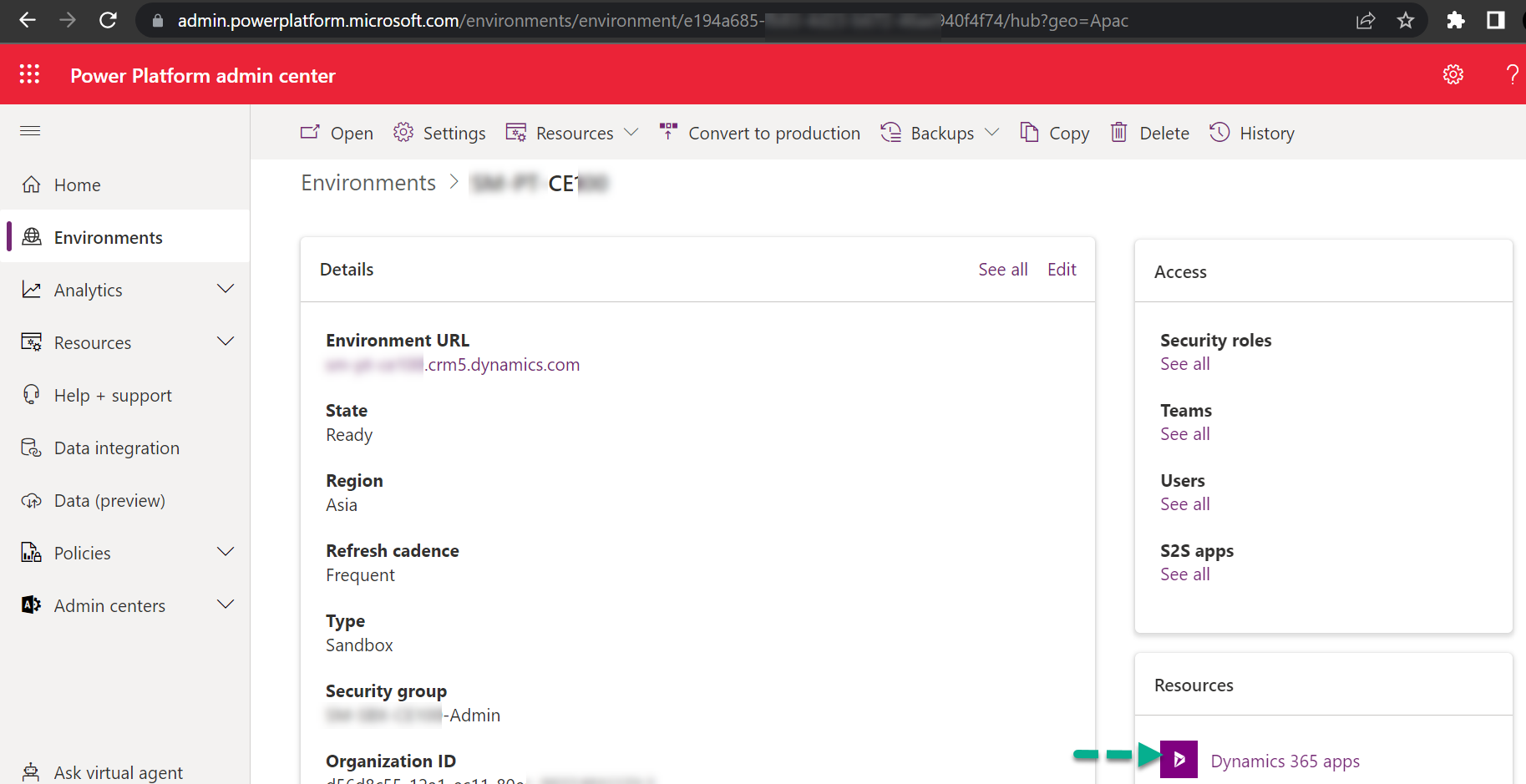Click the History clock icon
Image resolution: width=1526 pixels, height=784 pixels.
(x=1219, y=133)
